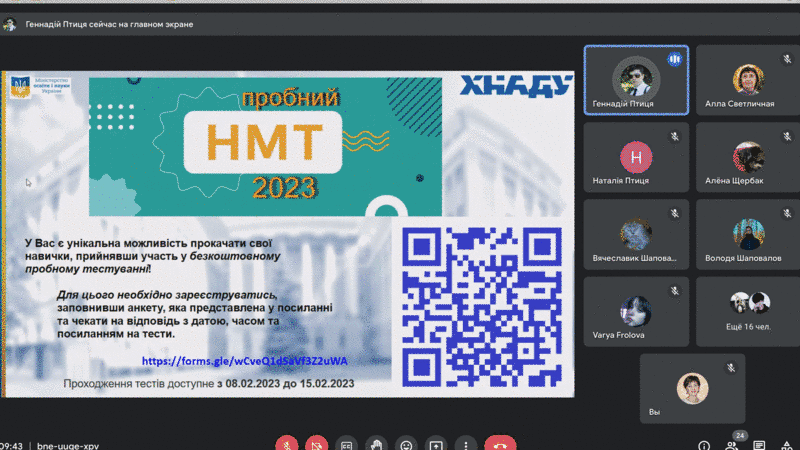The height and width of the screenshot is (450, 800).
Task: Click Алла Светличная participant tile
Action: point(748,80)
